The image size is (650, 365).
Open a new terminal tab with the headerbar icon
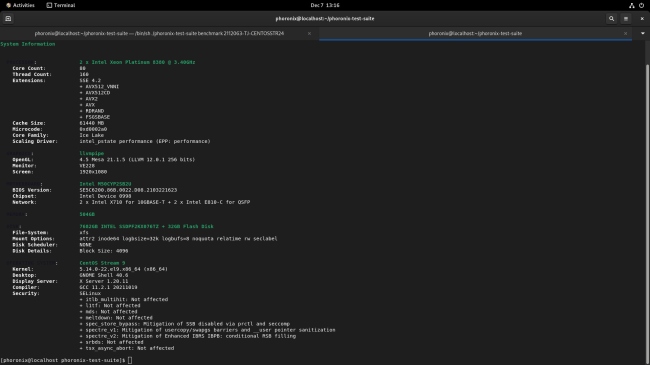[8, 19]
